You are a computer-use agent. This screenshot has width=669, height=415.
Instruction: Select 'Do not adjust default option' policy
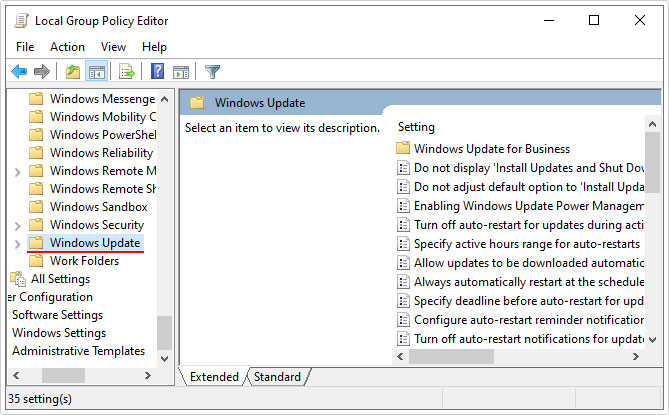(x=529, y=187)
